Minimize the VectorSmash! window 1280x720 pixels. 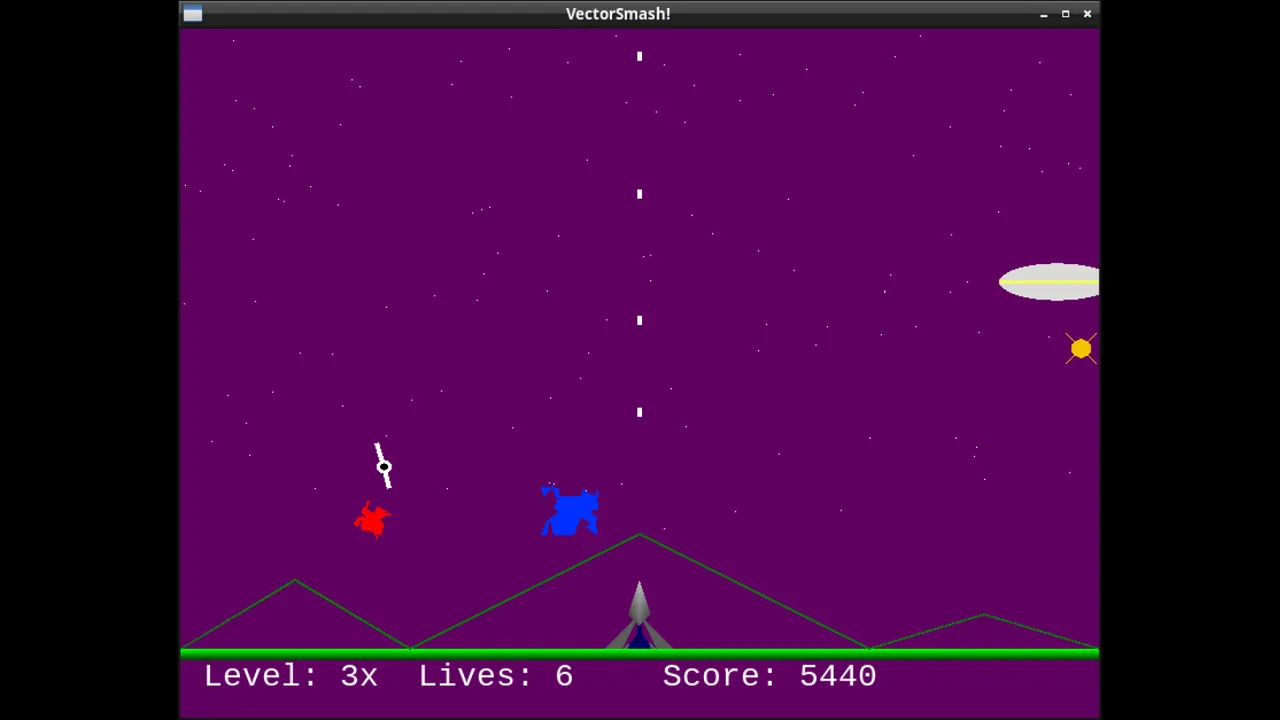tap(1043, 14)
